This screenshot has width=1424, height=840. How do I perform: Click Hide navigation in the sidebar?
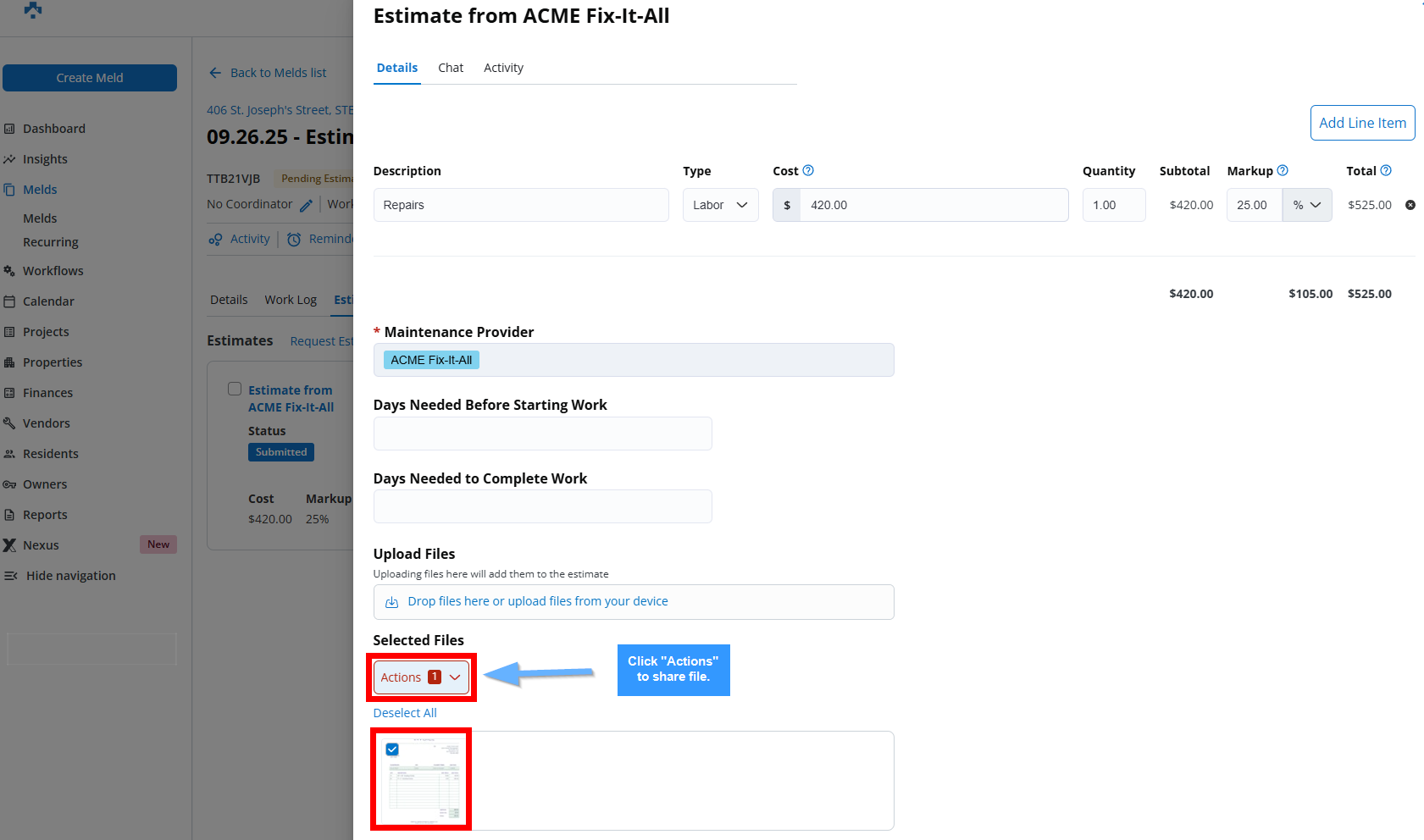click(70, 576)
